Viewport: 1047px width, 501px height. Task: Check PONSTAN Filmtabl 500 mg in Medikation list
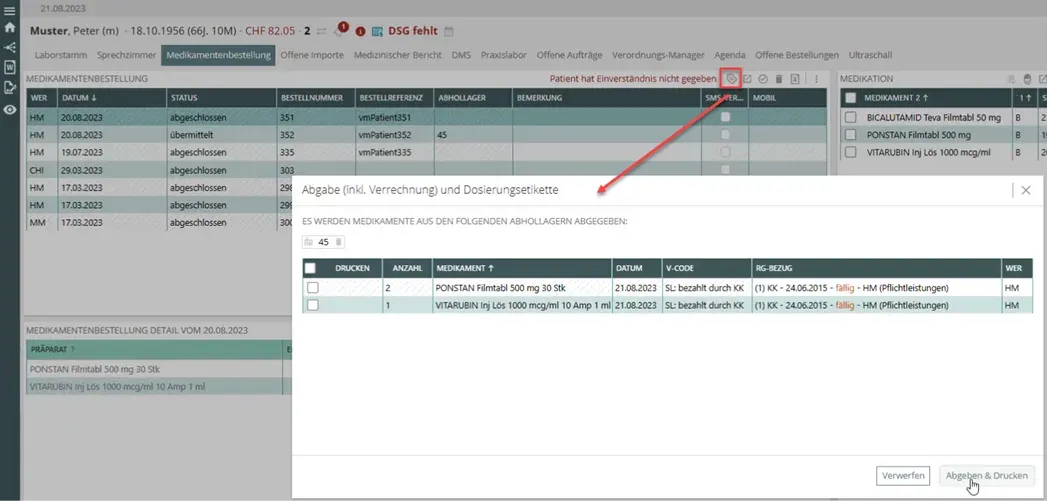point(851,135)
